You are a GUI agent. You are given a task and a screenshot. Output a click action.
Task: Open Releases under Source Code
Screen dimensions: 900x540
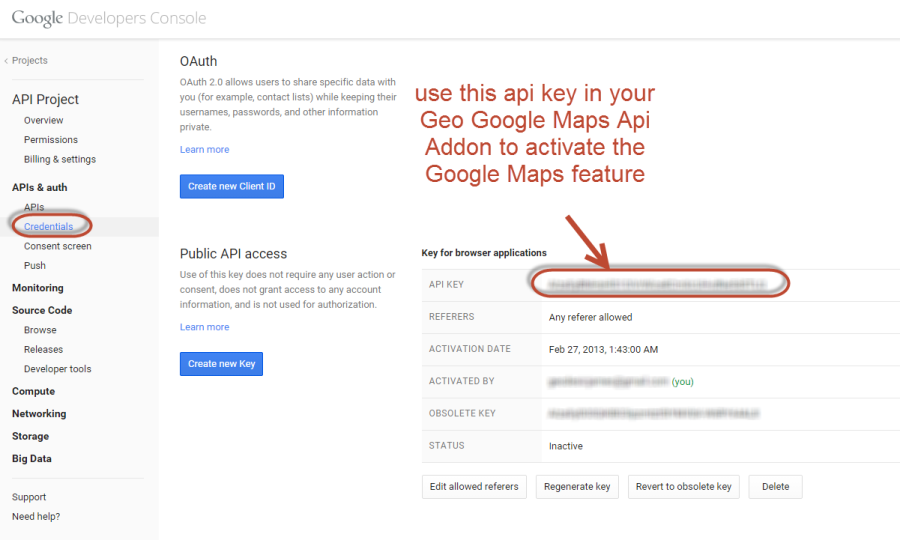coord(44,349)
